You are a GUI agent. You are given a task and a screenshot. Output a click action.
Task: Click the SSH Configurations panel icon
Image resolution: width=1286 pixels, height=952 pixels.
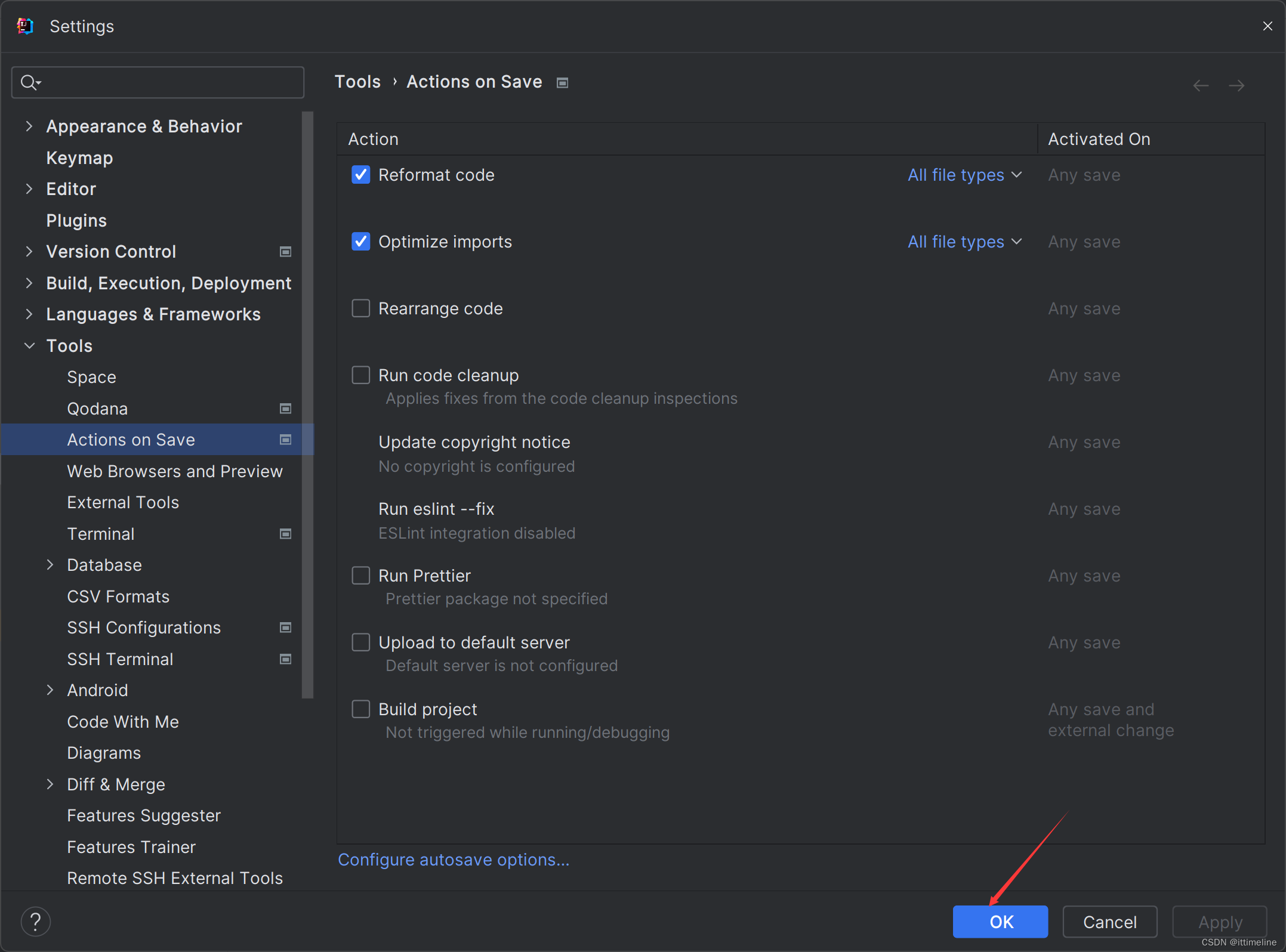[286, 628]
